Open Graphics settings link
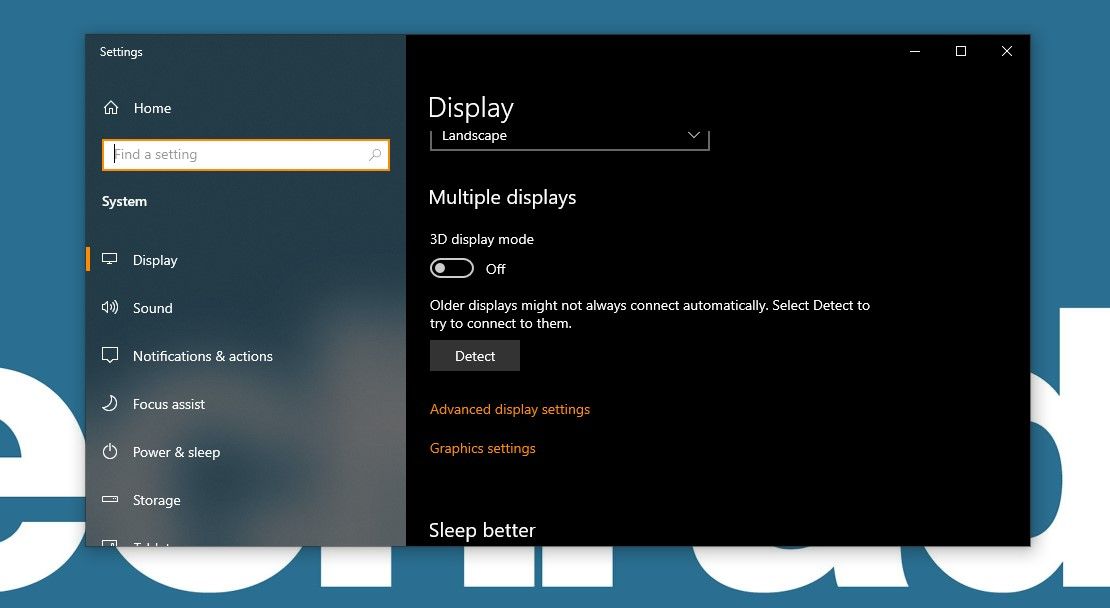Viewport: 1110px width, 608px height. (483, 448)
